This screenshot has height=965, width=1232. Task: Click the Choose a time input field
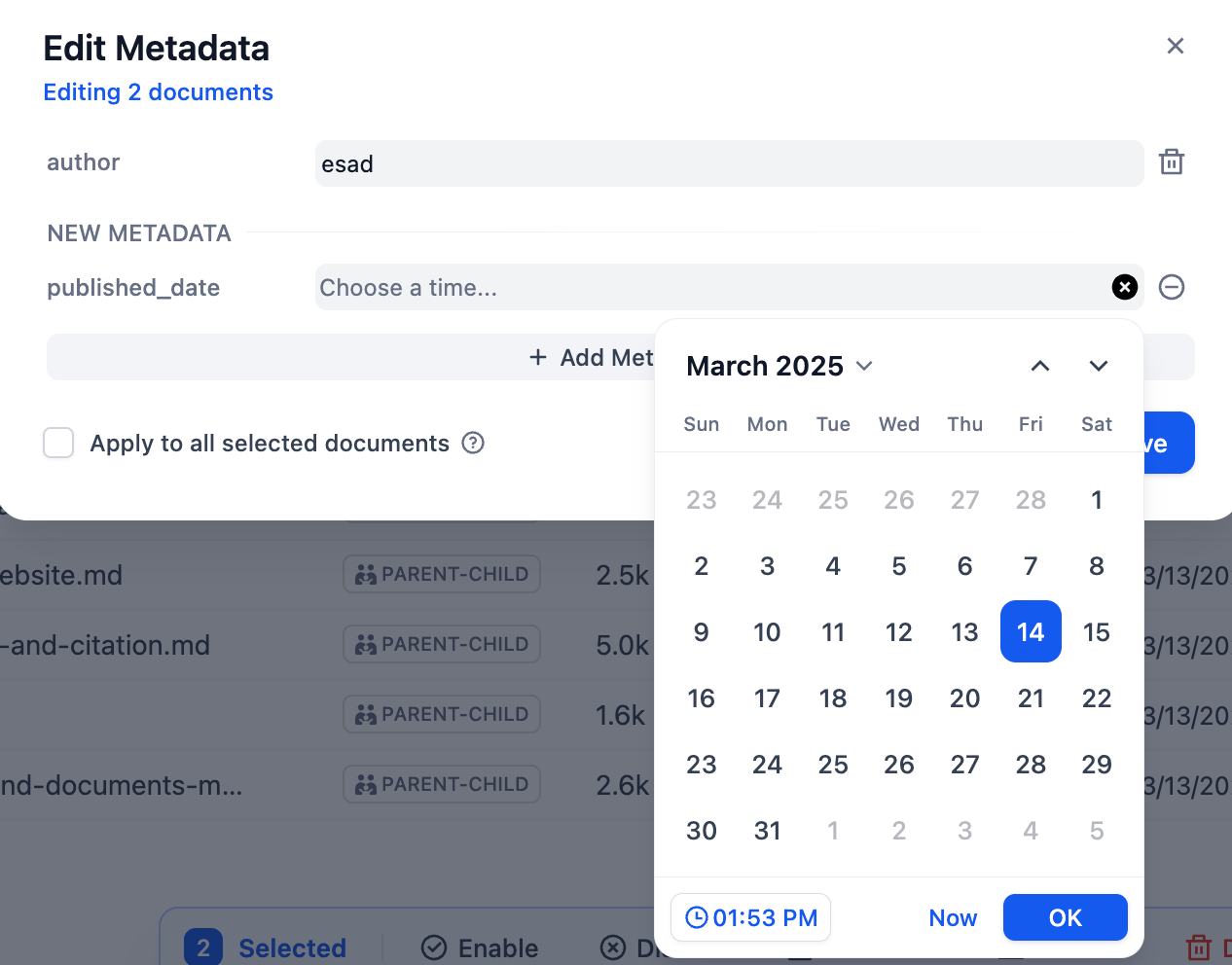click(x=584, y=287)
